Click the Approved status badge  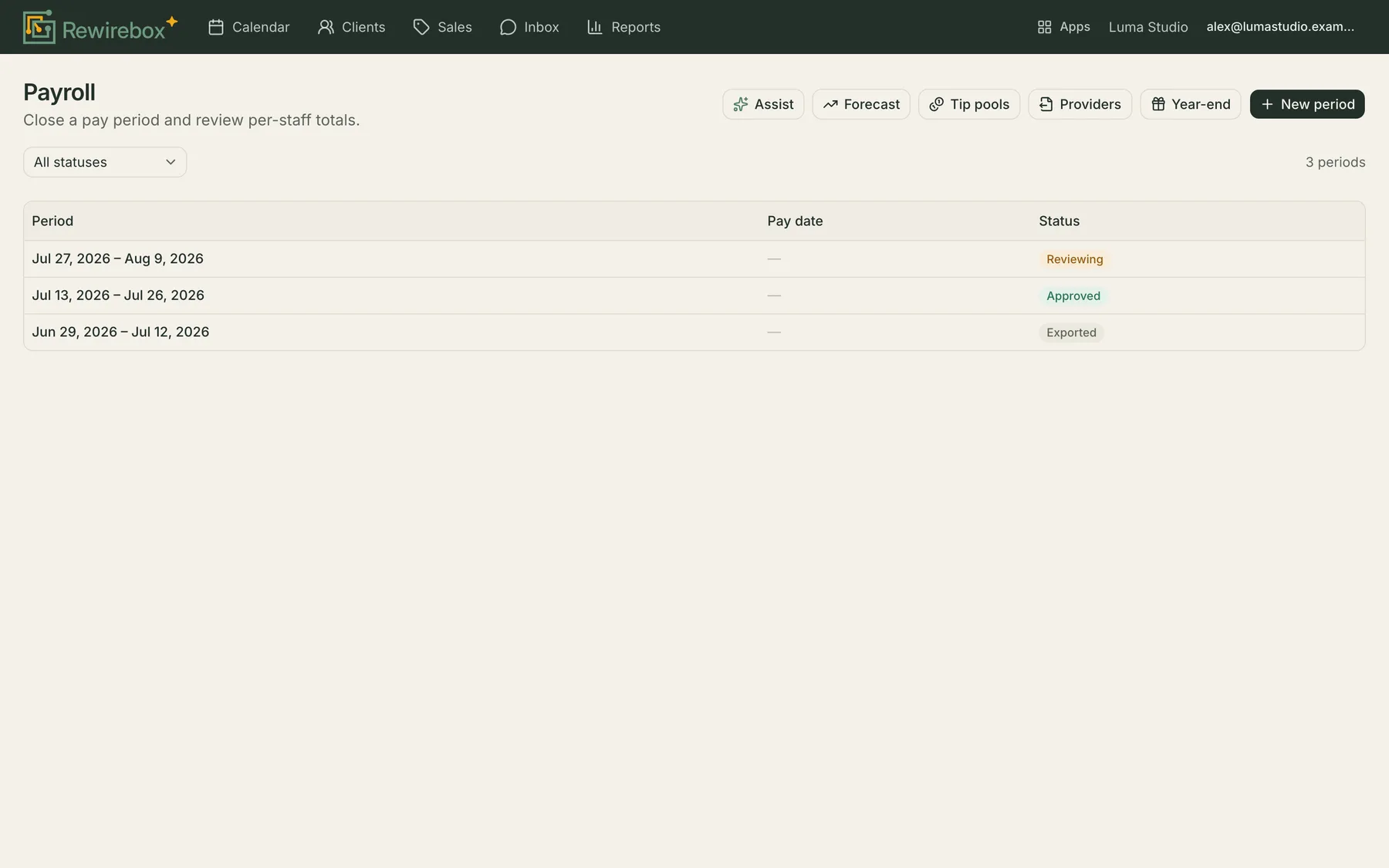pyautogui.click(x=1073, y=296)
